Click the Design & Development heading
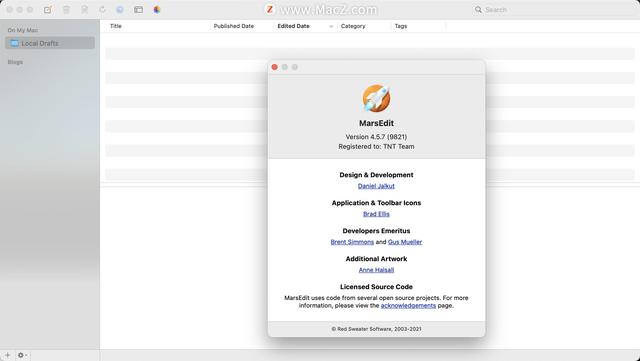 point(376,175)
